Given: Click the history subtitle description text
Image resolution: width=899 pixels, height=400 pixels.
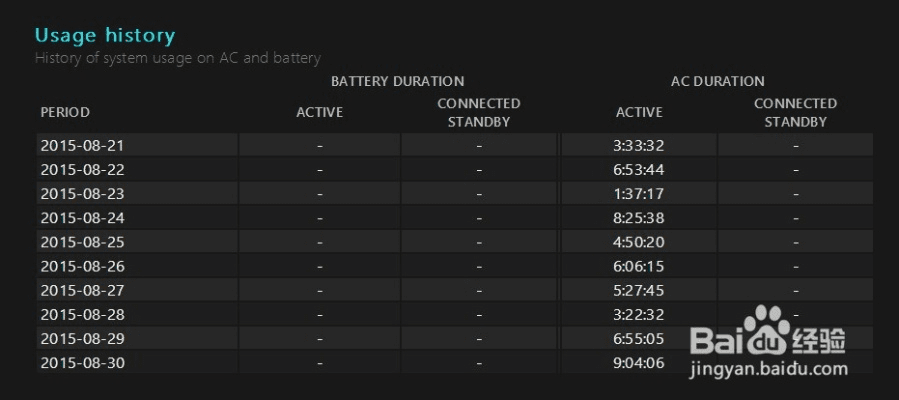Looking at the screenshot, I should pyautogui.click(x=177, y=58).
